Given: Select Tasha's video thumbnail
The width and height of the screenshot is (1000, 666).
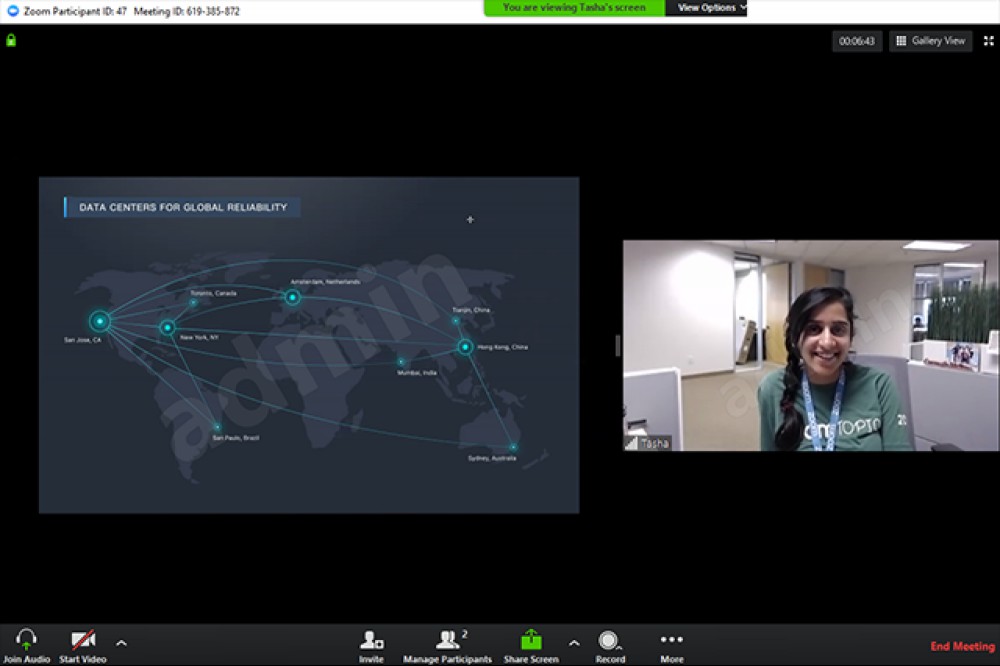Looking at the screenshot, I should point(811,345).
